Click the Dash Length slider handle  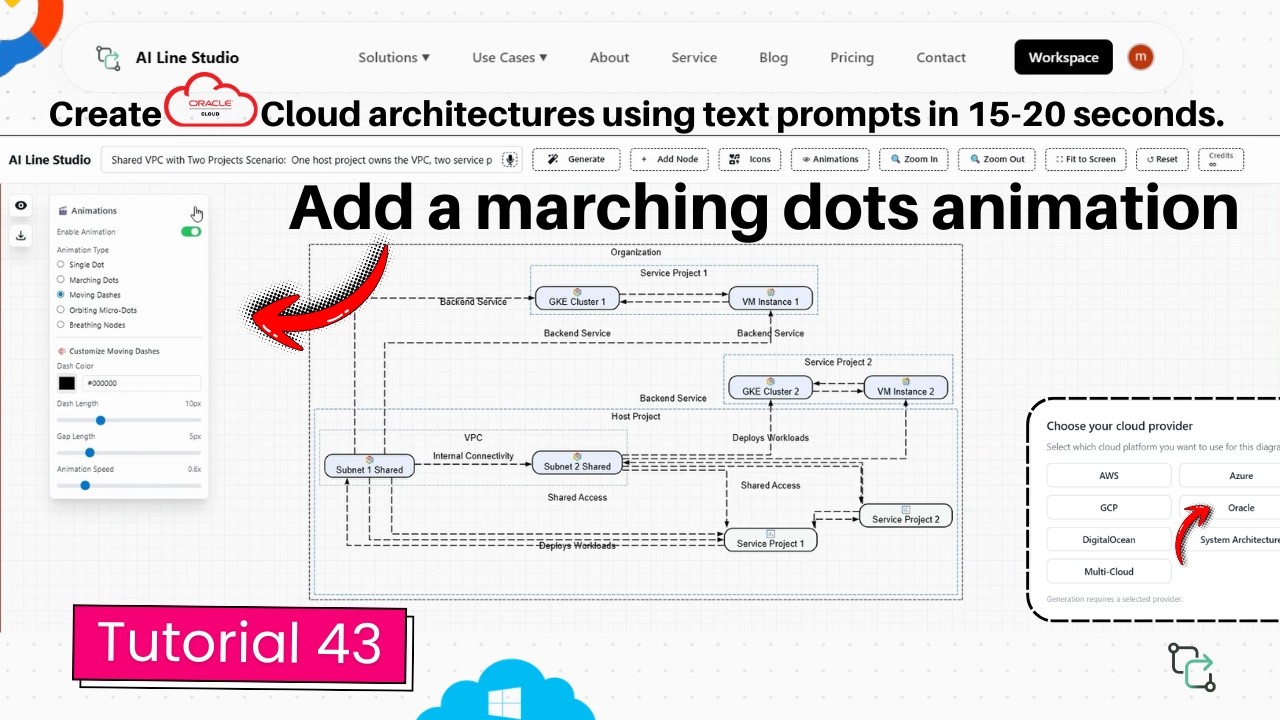[x=100, y=421]
